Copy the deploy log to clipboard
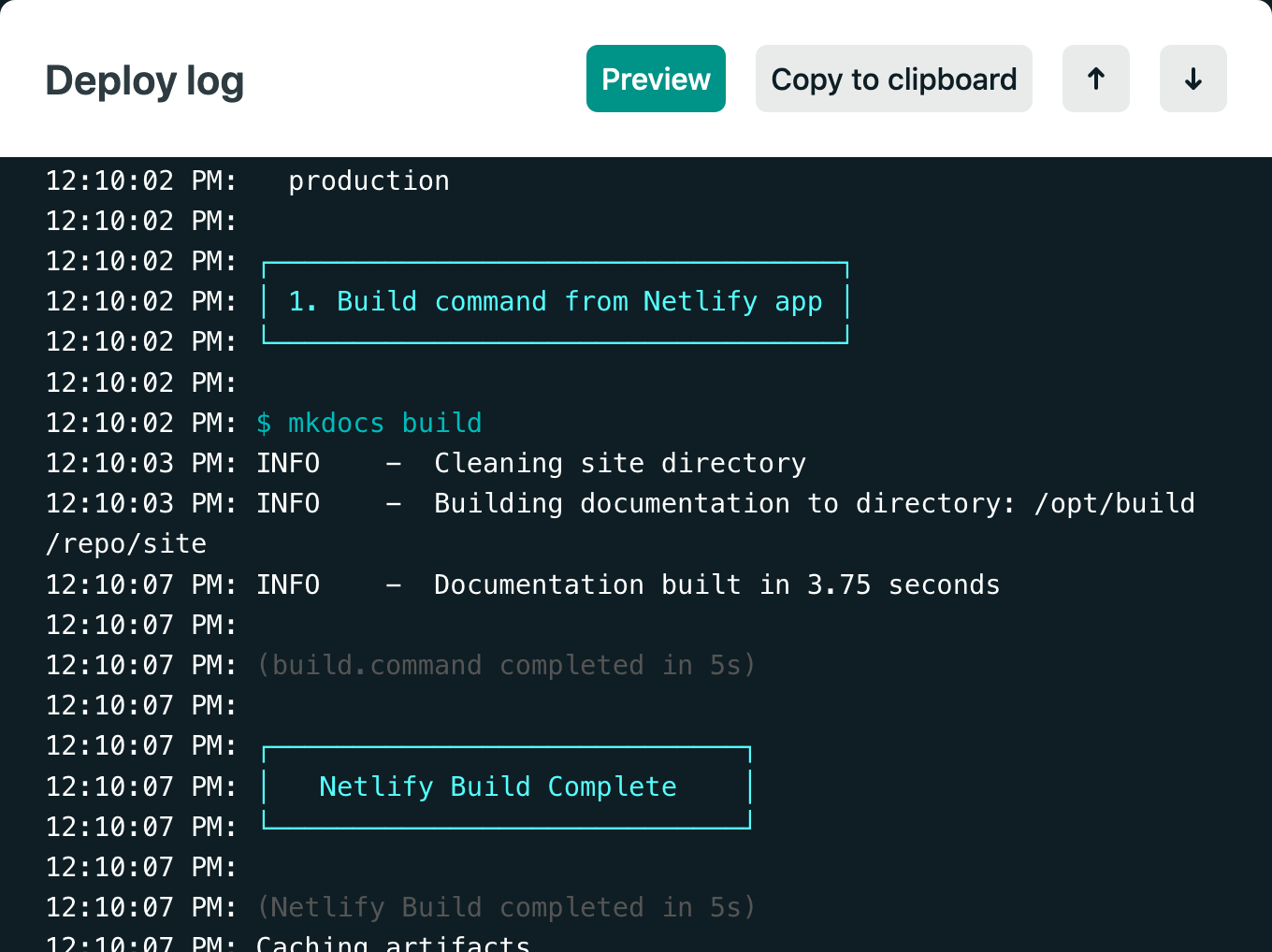 click(893, 79)
